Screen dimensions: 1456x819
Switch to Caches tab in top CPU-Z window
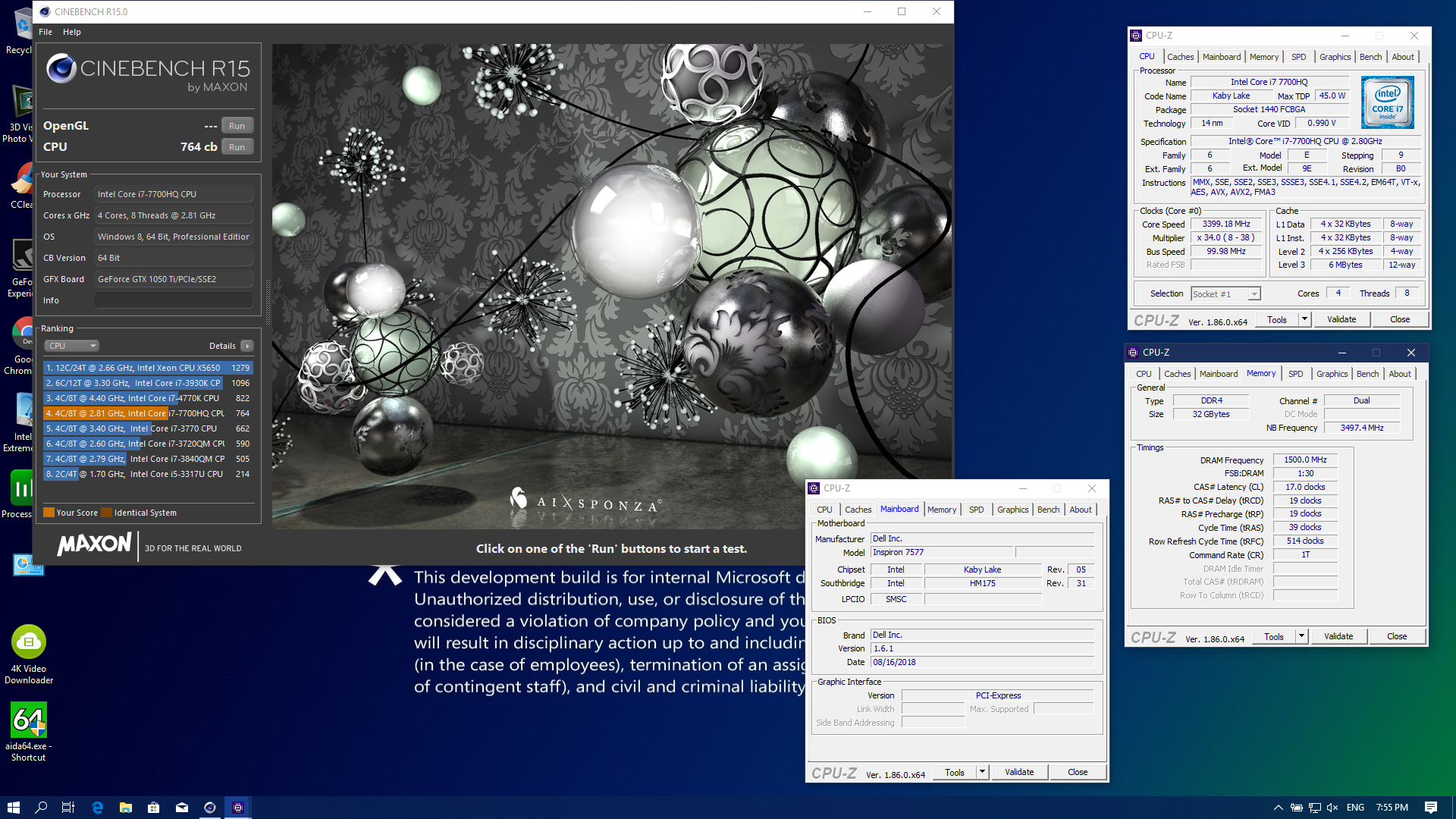1180,57
